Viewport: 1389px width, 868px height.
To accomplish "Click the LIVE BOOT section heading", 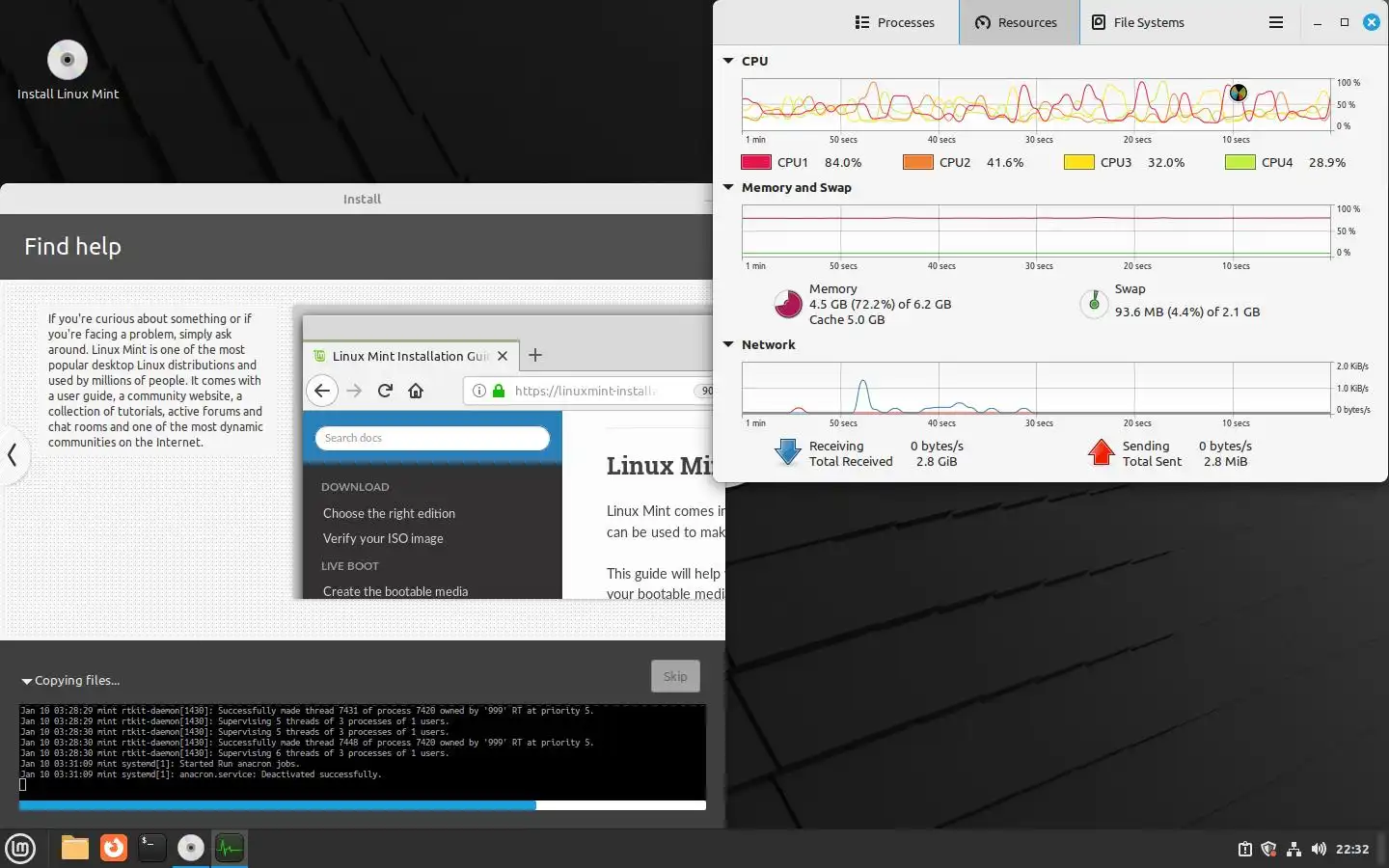I will [350, 566].
